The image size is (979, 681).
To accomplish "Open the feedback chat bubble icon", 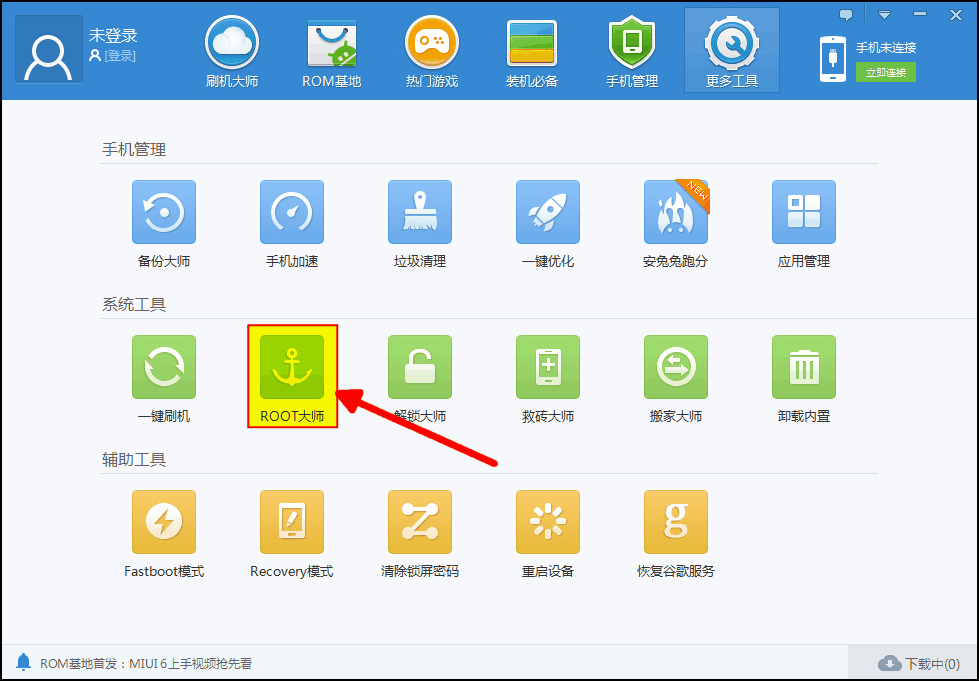I will pos(846,15).
